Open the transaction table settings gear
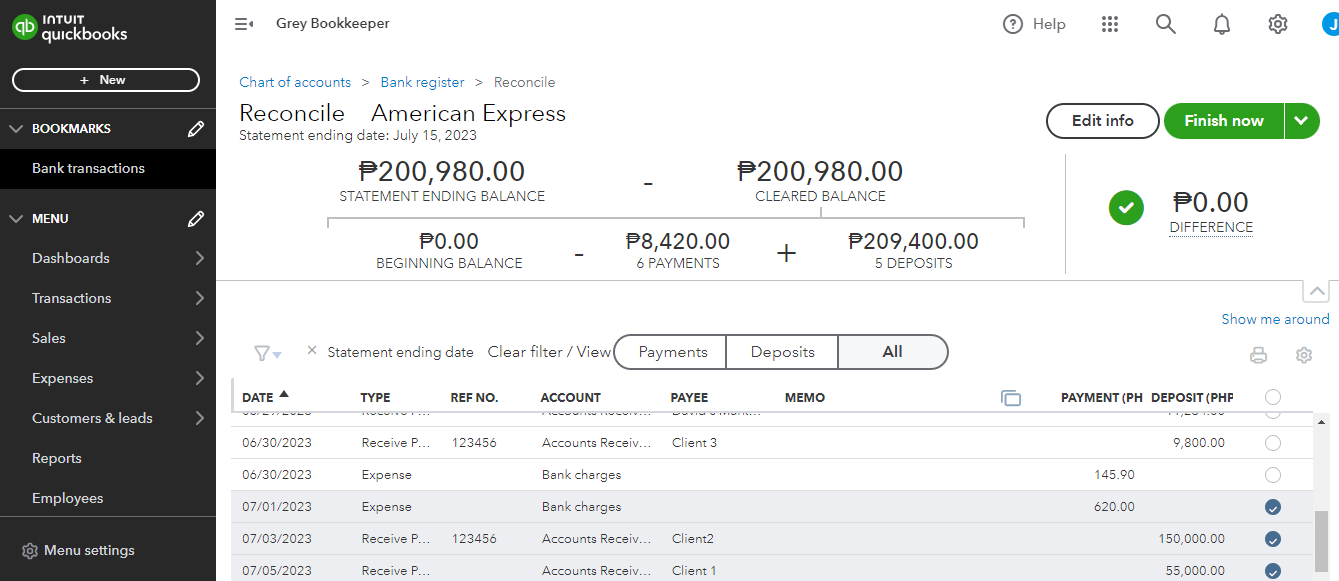1339x581 pixels. (1303, 355)
